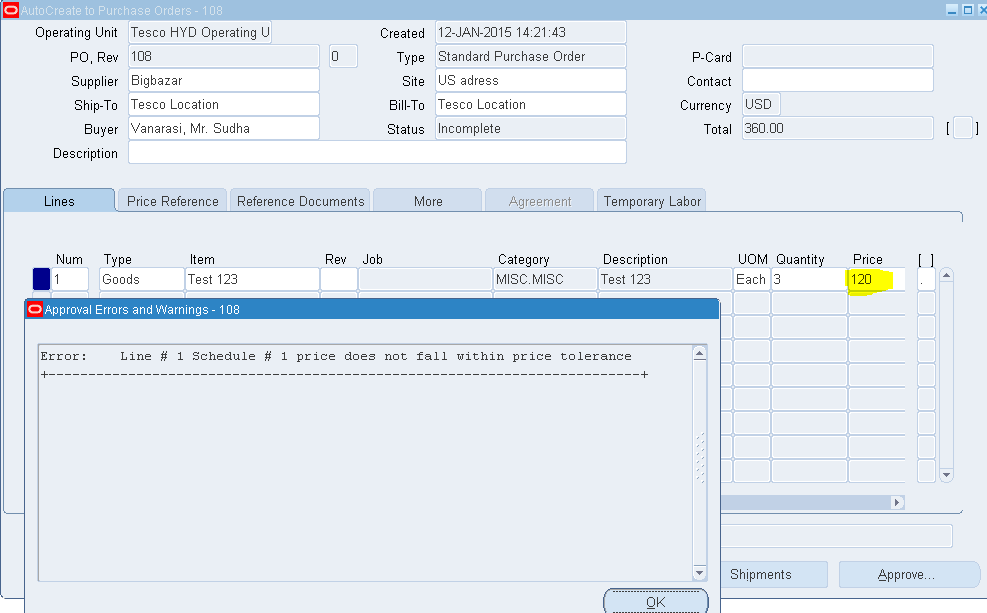Click the lines scrollbar up arrow
Image resolution: width=987 pixels, height=613 pixels.
tap(946, 275)
